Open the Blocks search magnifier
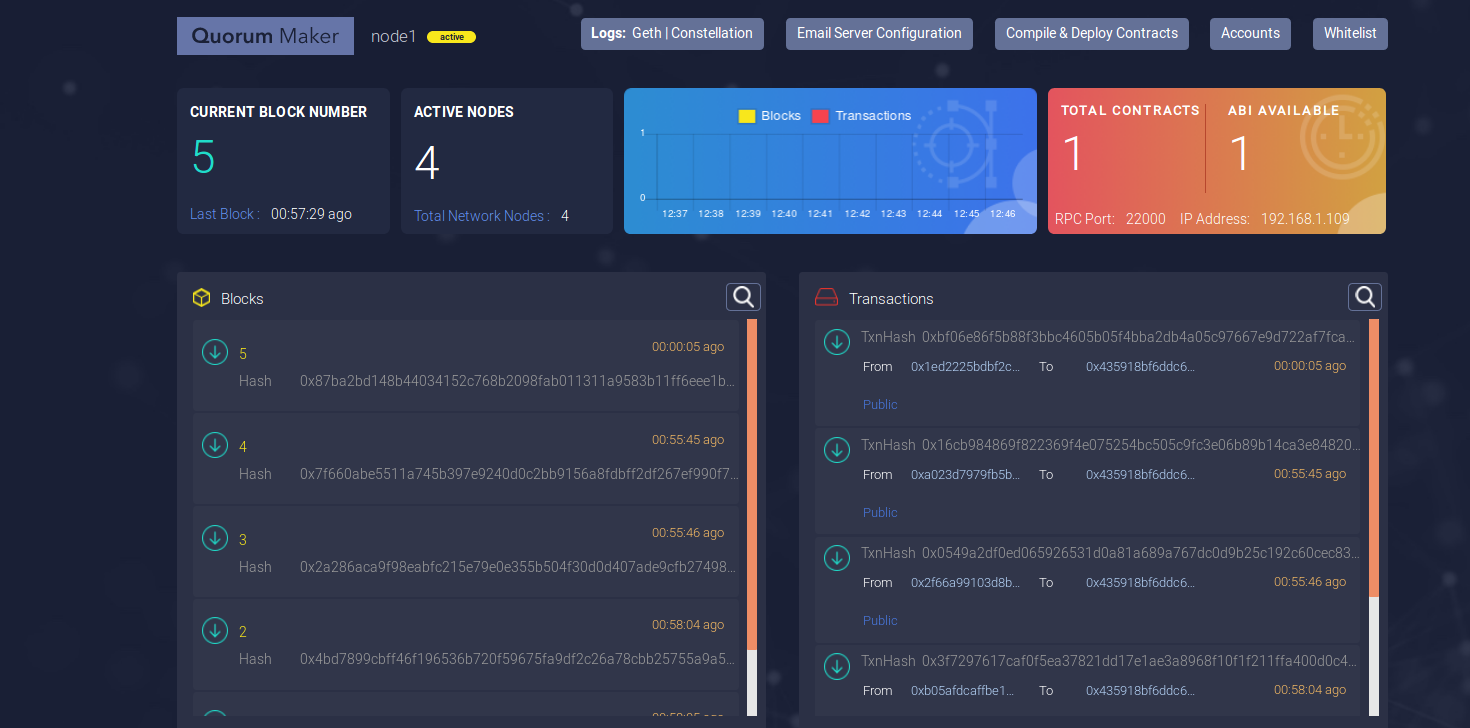Image resolution: width=1470 pixels, height=728 pixels. pyautogui.click(x=743, y=297)
